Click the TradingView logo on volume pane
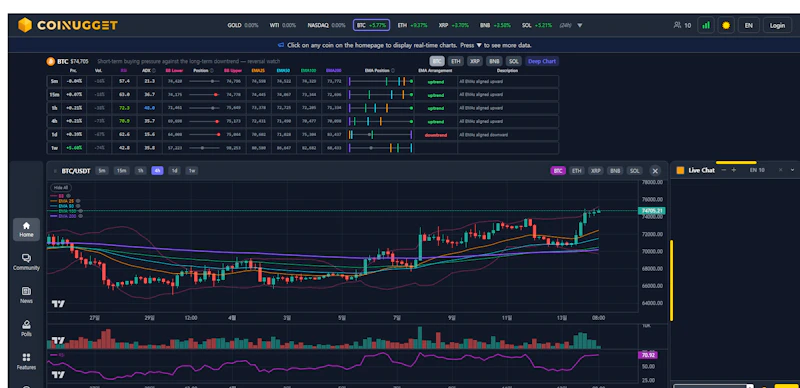 [x=58, y=341]
